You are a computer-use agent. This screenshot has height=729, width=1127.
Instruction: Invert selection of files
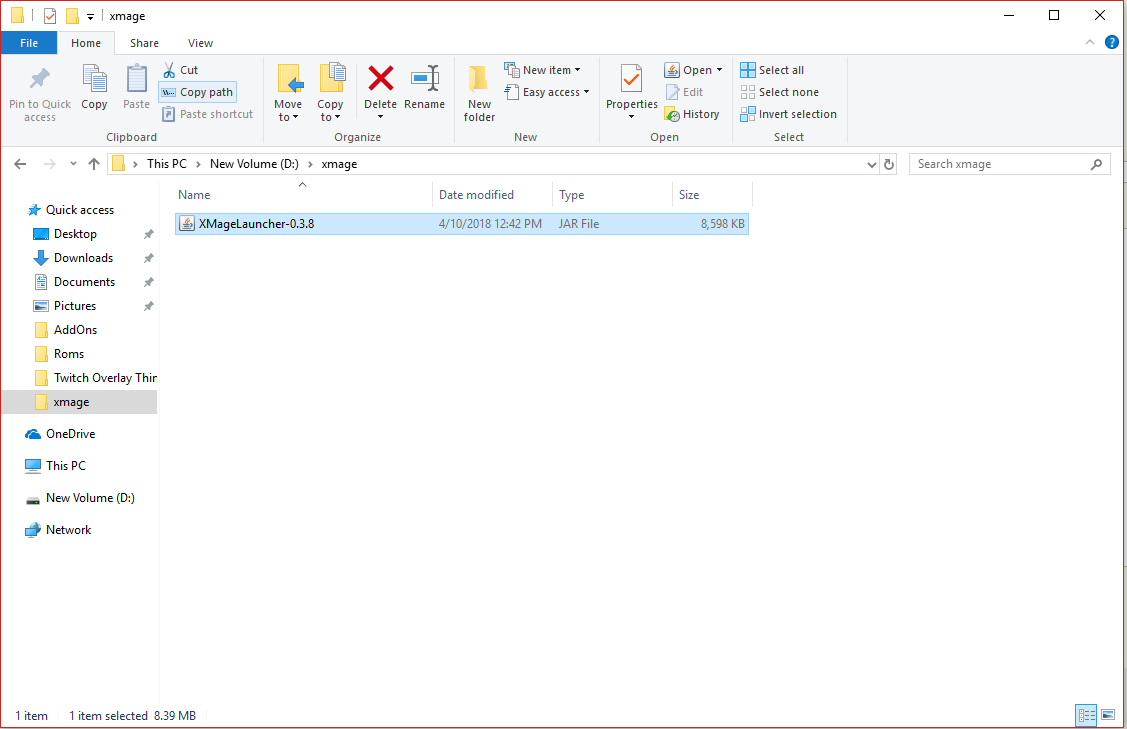[788, 114]
